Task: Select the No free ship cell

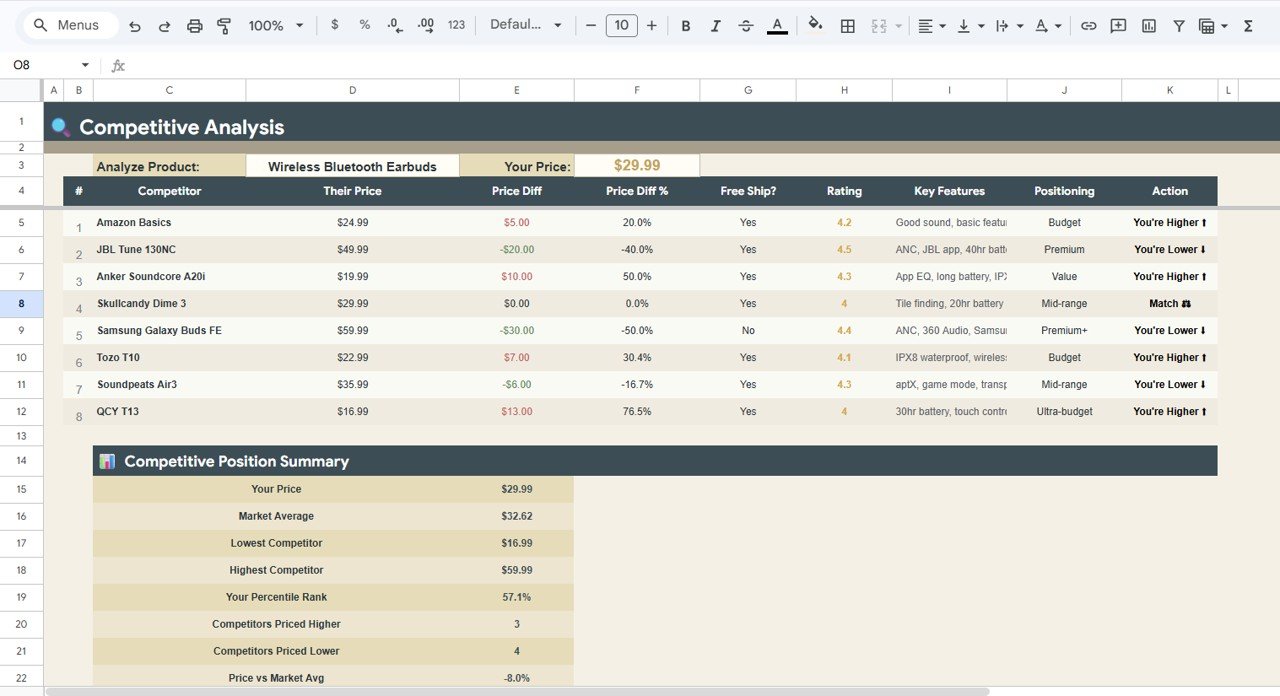Action: (x=748, y=330)
